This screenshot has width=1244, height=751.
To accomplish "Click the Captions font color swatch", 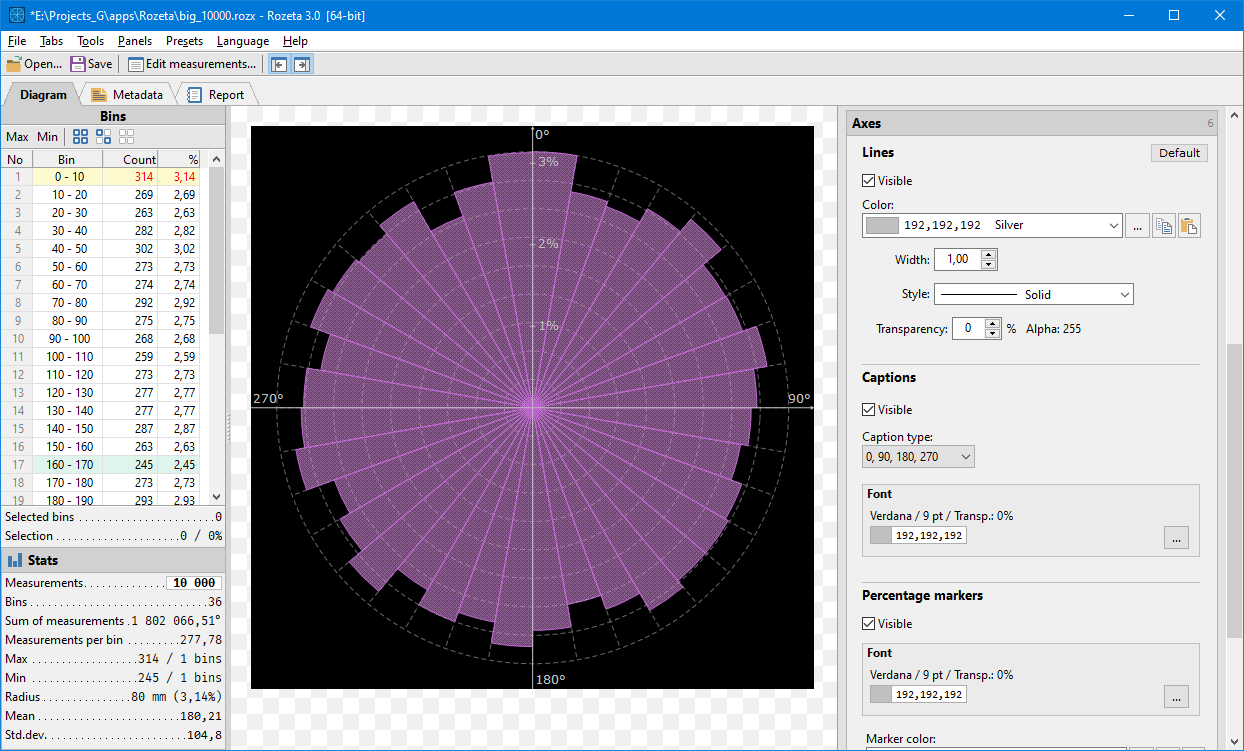I will click(881, 536).
